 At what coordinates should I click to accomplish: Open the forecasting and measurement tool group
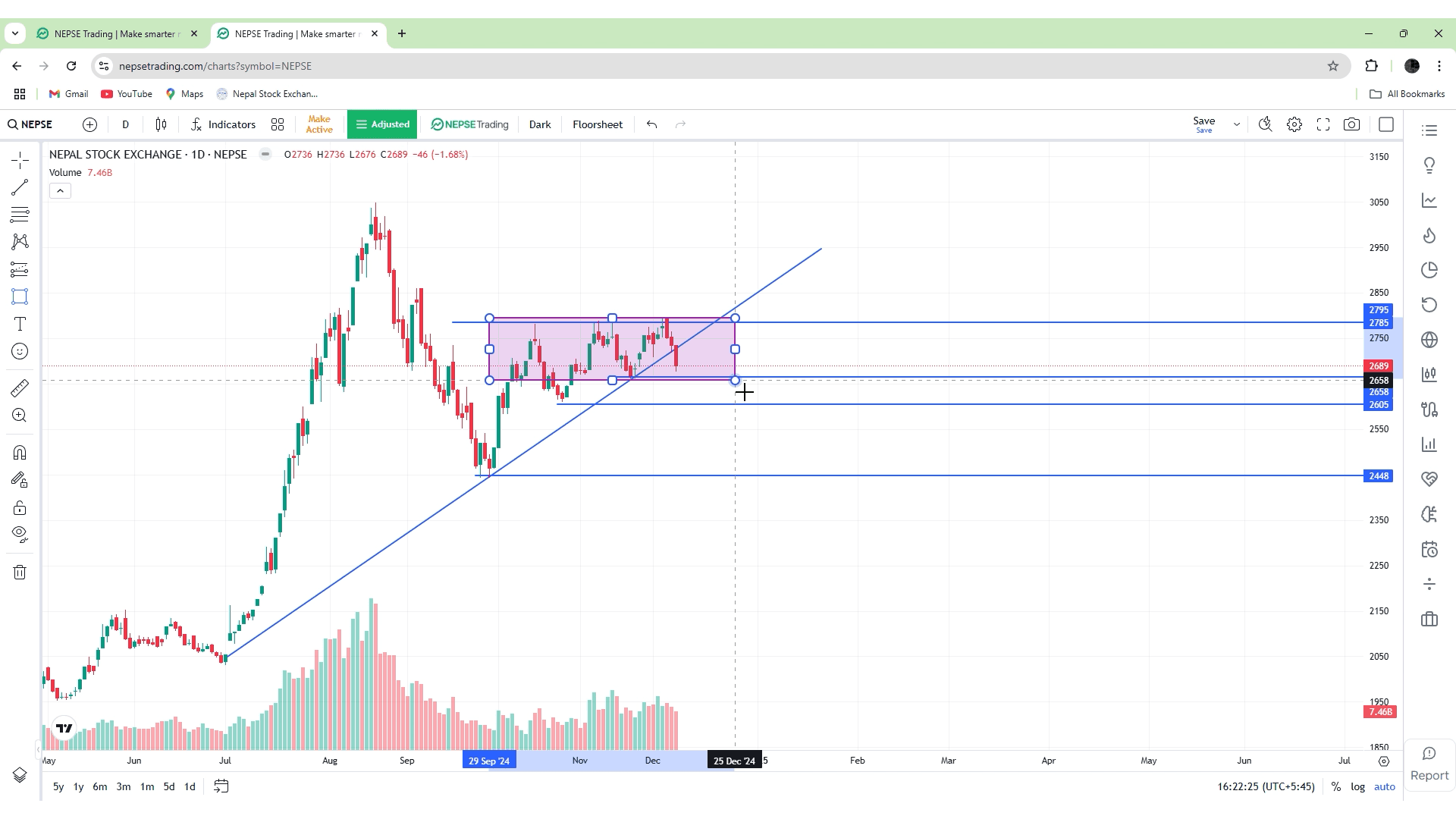(x=20, y=269)
